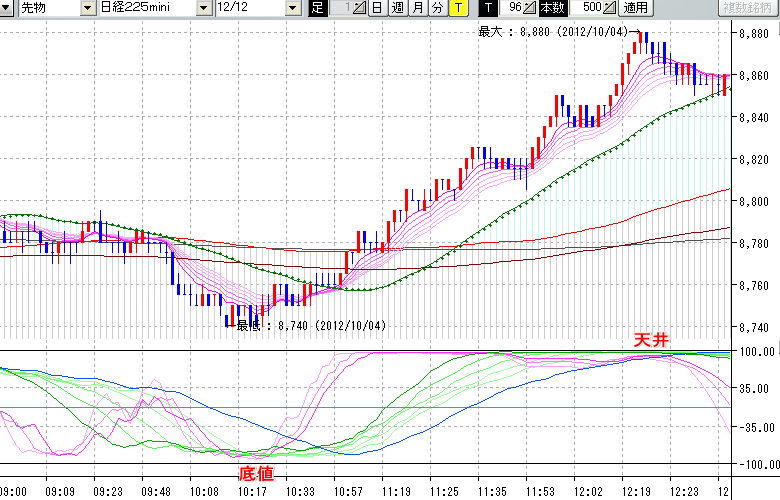Viewport: 780px width, 500px height.
Task: Click the 足 bar period spinner arrow
Action: (361, 8)
